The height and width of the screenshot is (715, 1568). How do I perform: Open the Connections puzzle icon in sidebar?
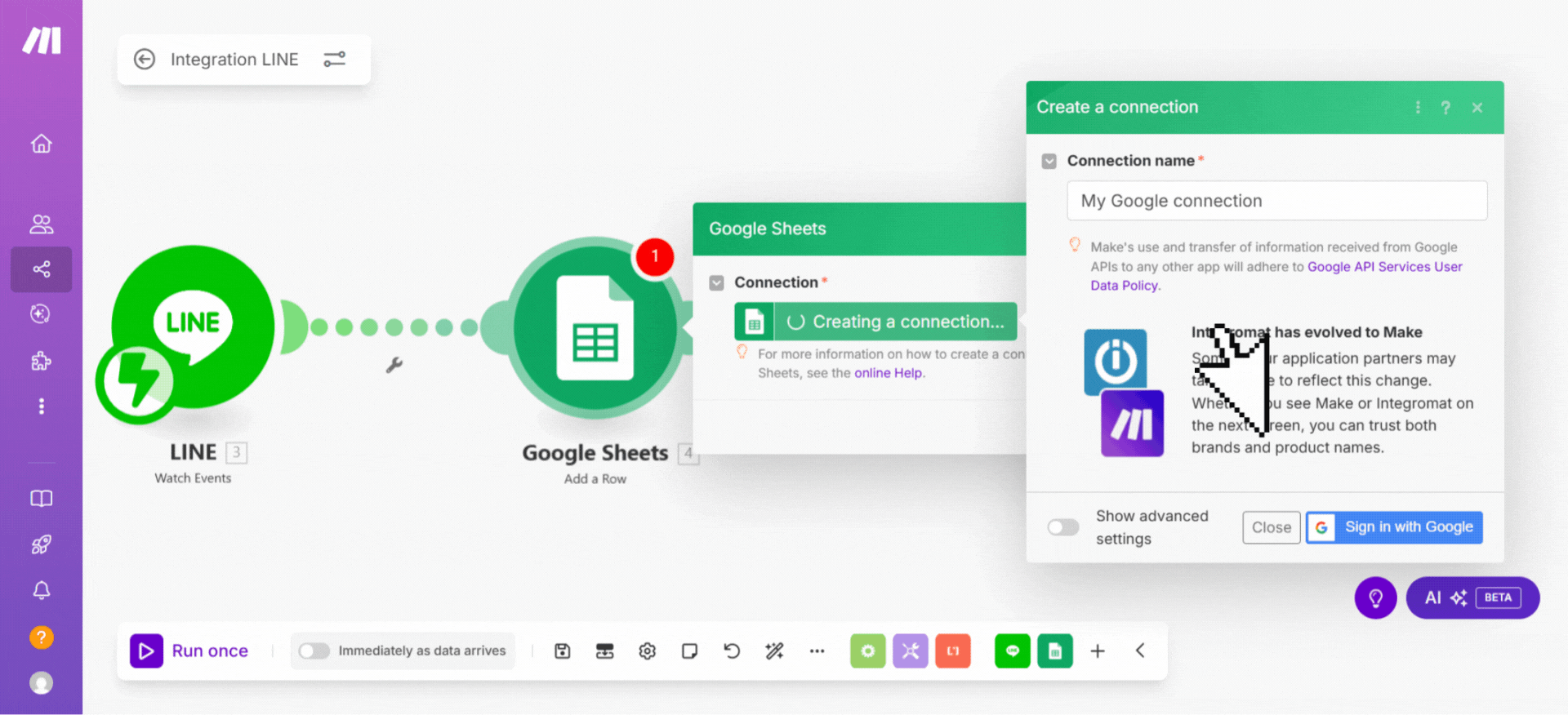pyautogui.click(x=41, y=361)
